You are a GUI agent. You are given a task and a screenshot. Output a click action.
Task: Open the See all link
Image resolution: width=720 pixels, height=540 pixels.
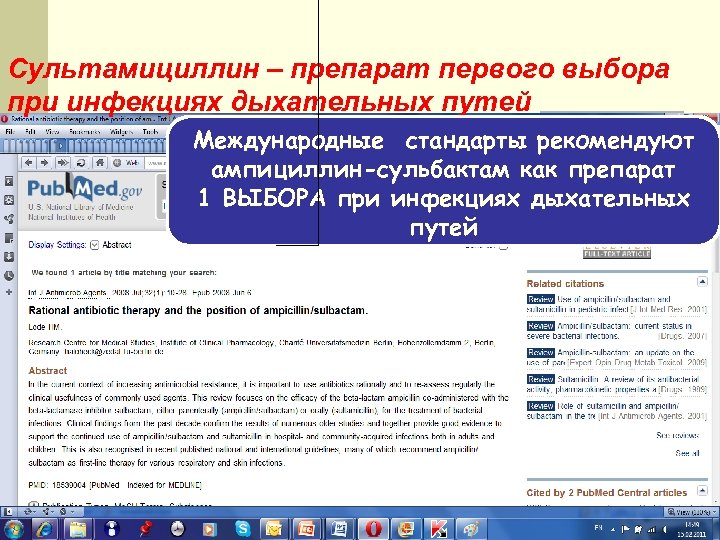click(687, 453)
